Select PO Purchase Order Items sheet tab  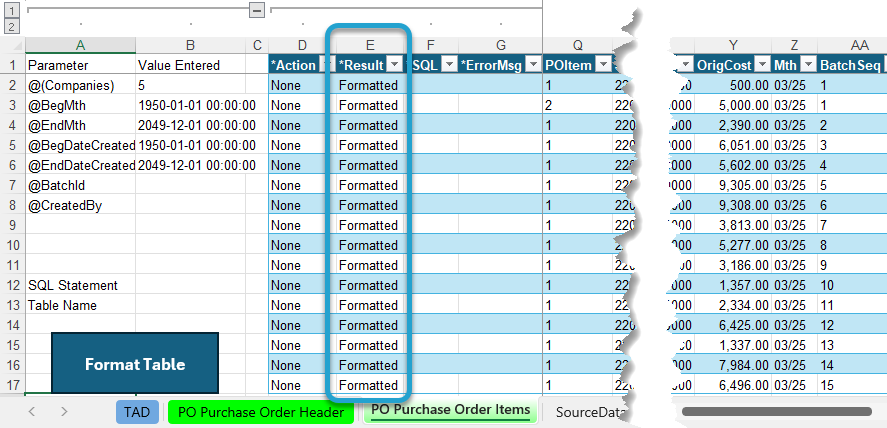pos(450,410)
